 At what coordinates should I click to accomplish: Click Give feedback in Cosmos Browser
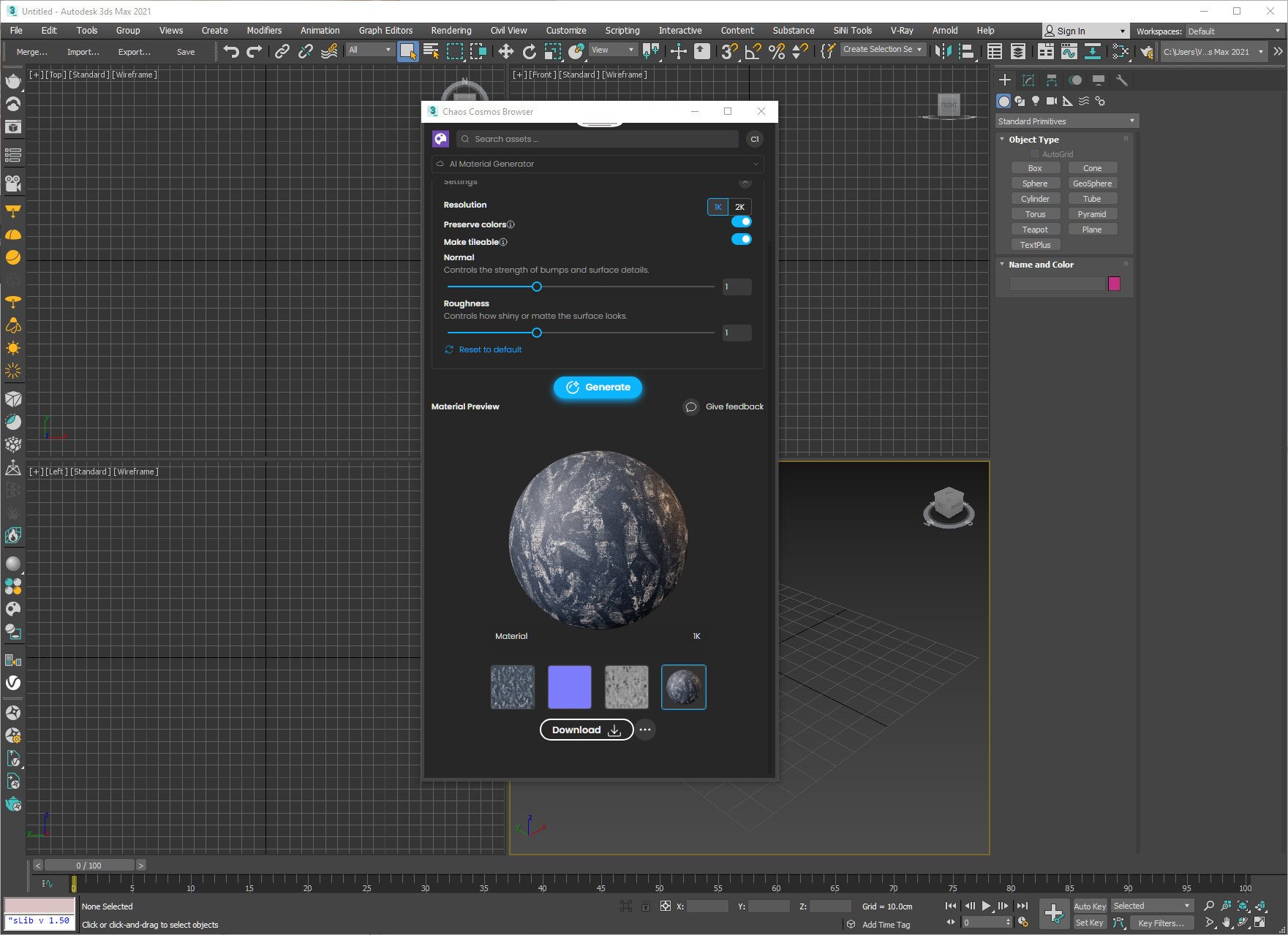(x=724, y=406)
